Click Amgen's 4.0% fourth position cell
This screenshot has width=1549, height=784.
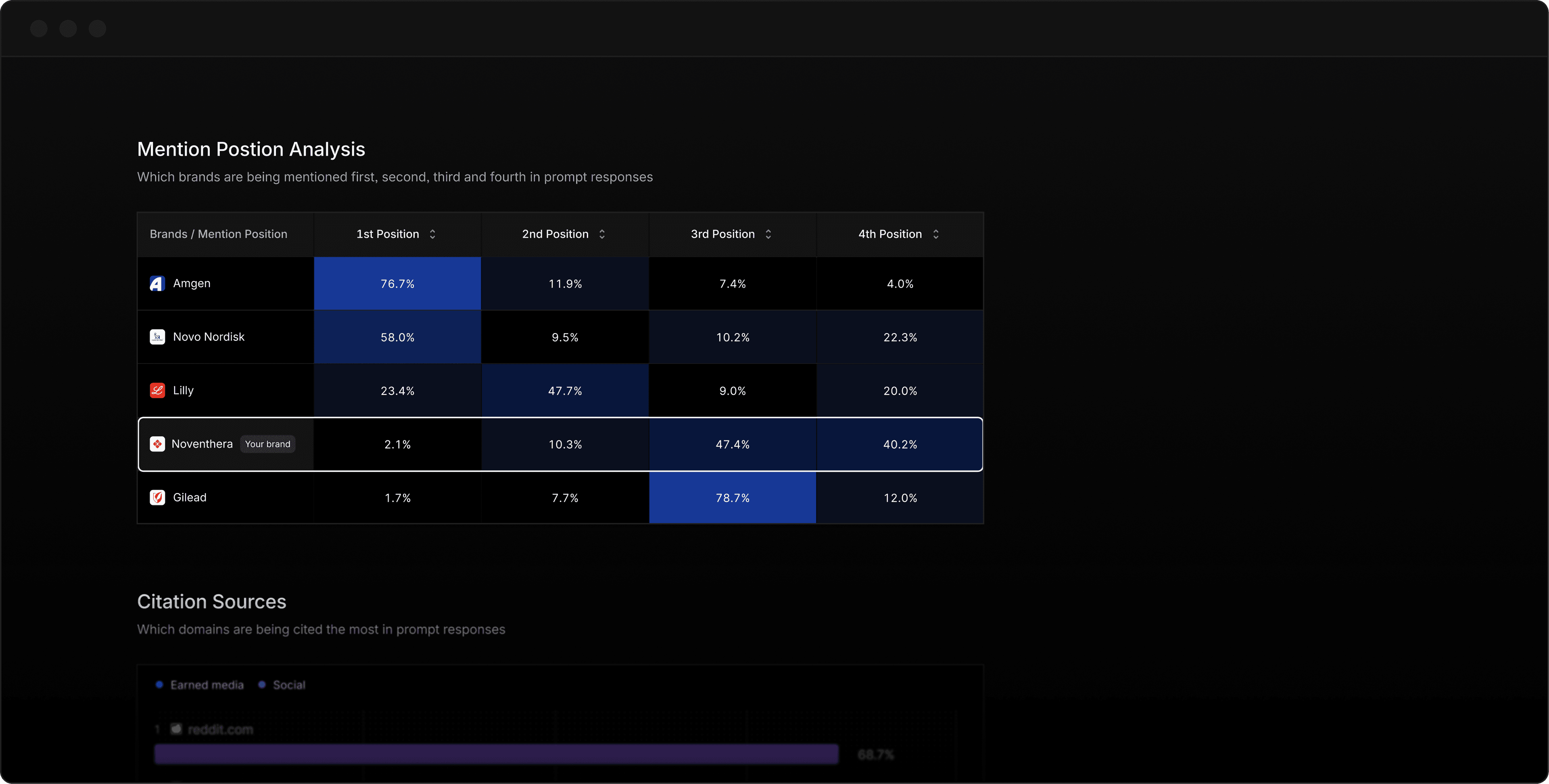[900, 284]
